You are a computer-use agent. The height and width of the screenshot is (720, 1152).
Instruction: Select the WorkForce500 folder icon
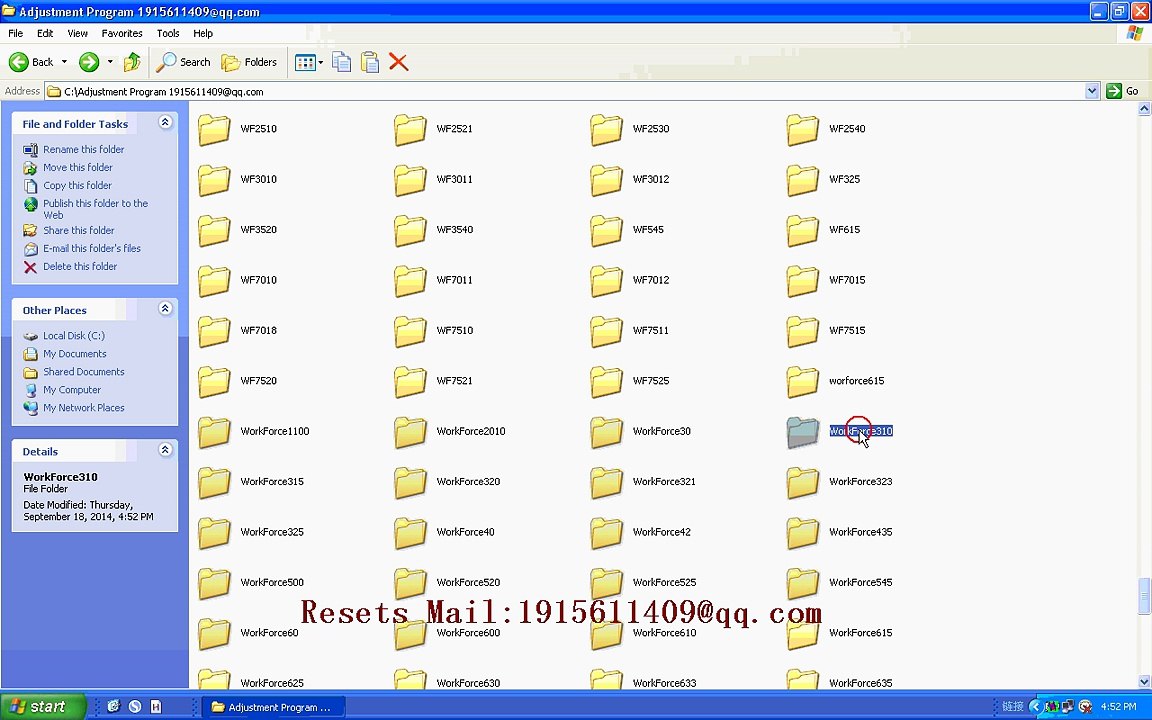[215, 584]
